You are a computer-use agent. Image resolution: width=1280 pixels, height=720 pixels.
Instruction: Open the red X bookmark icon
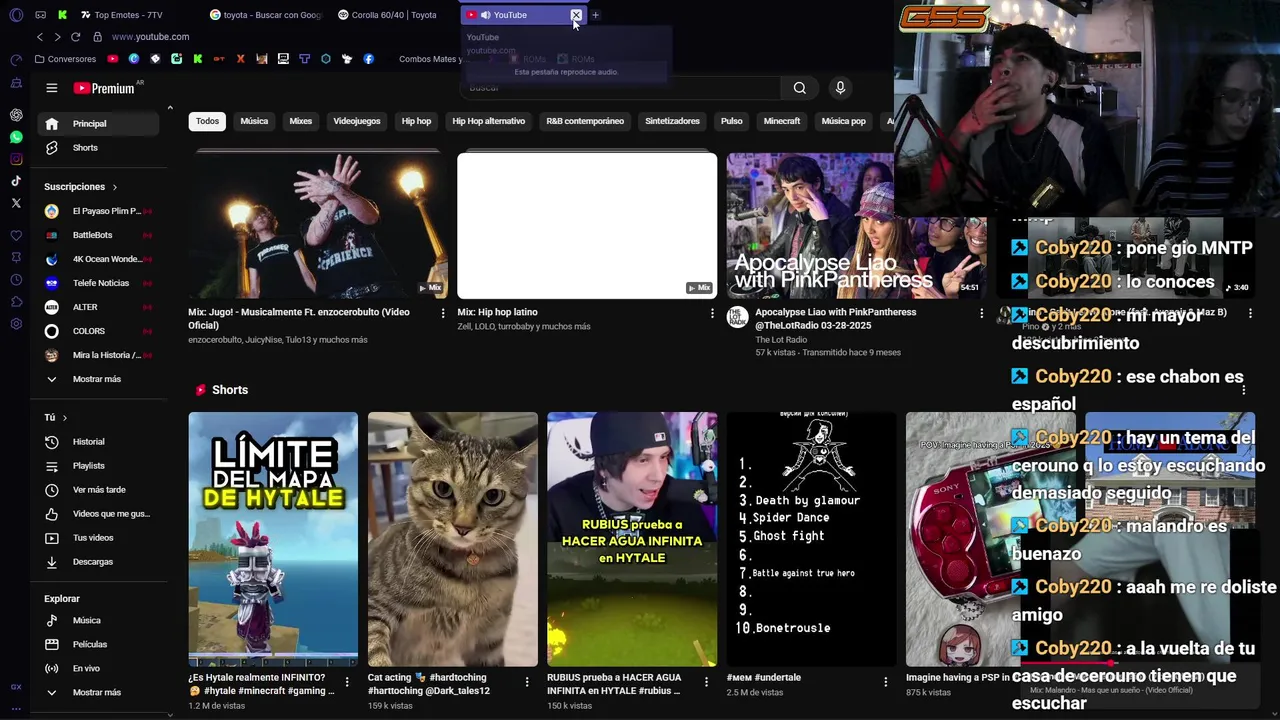tap(240, 59)
